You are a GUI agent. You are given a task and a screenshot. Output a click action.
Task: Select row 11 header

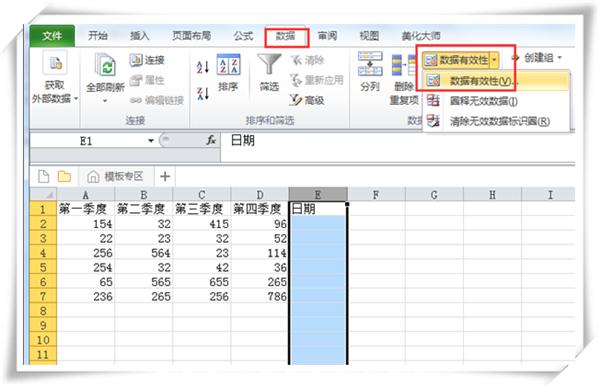coord(43,354)
